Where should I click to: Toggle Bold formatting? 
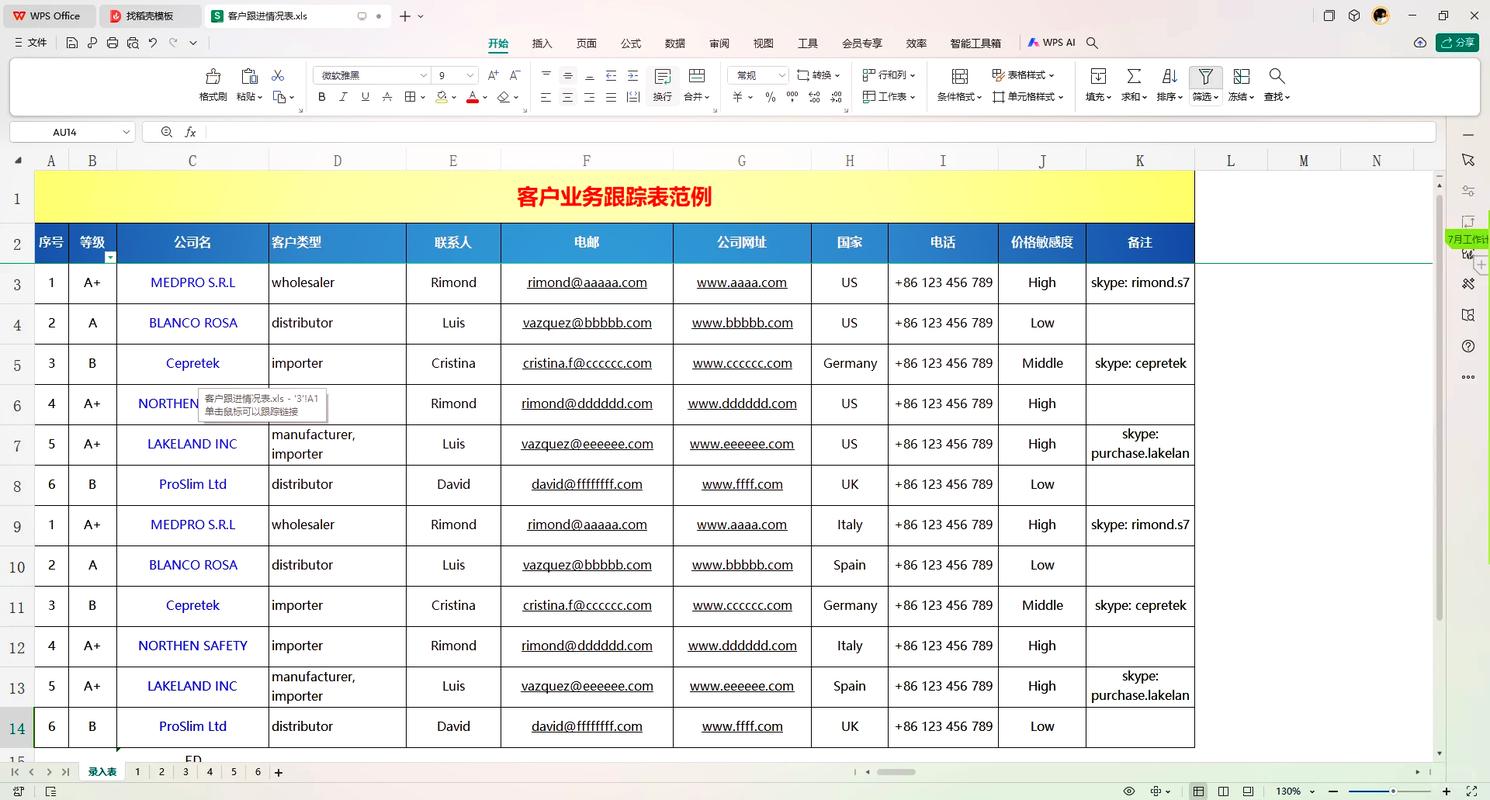tap(322, 97)
